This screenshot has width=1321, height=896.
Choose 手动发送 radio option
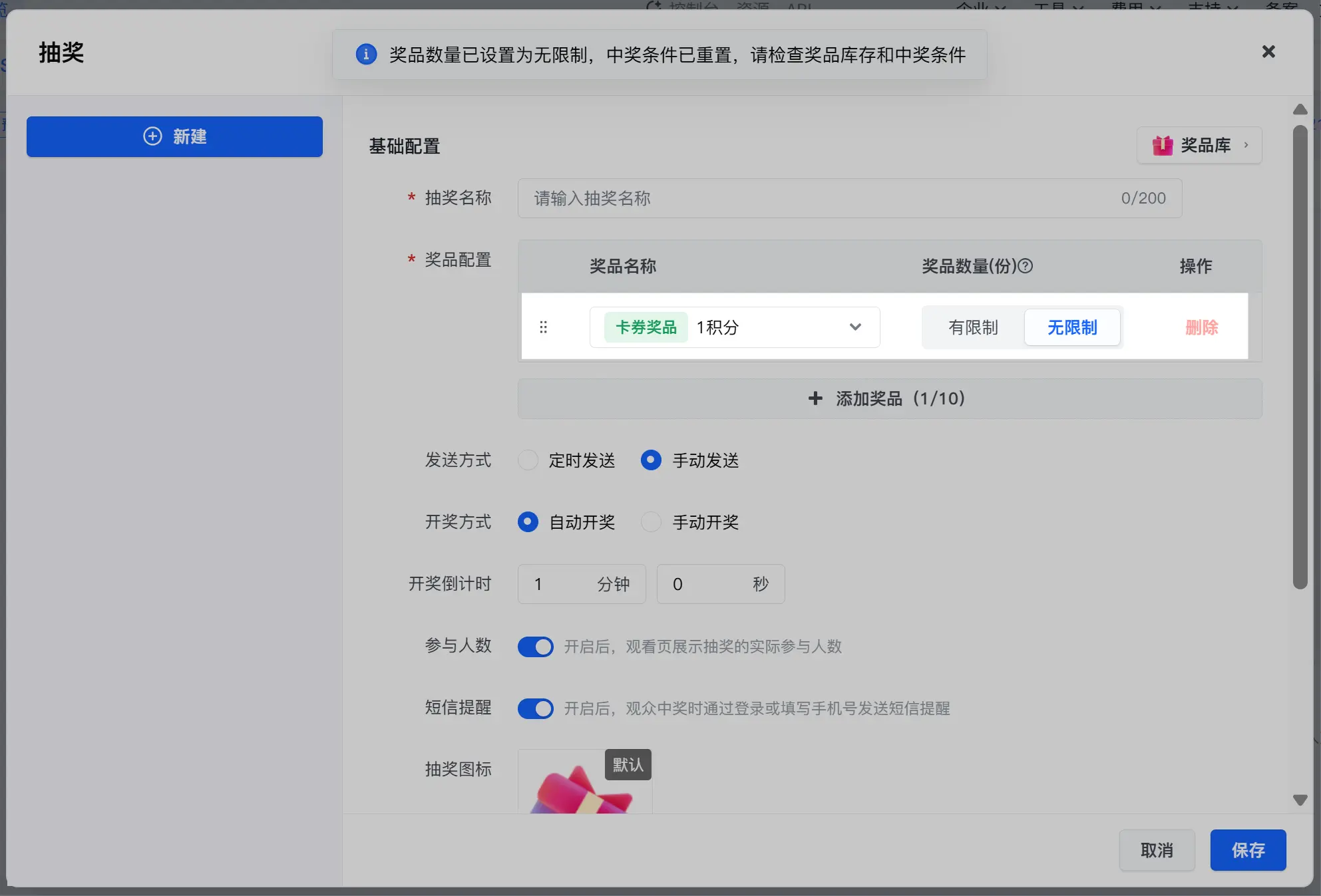coord(651,460)
